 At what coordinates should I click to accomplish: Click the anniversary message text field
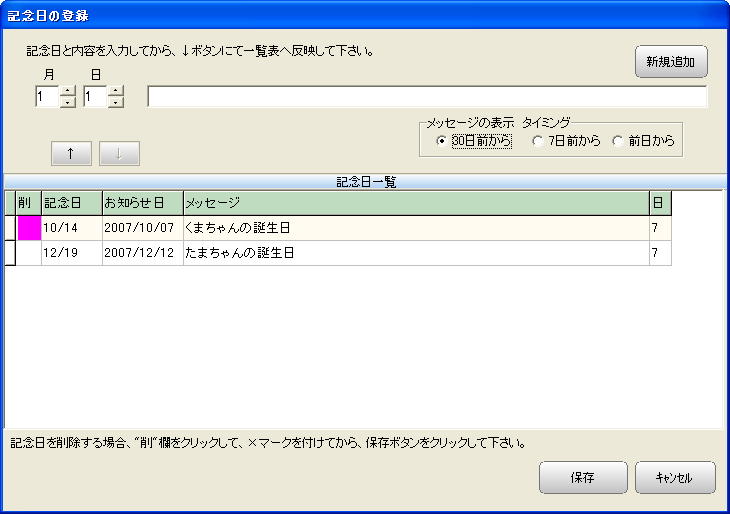[x=427, y=97]
